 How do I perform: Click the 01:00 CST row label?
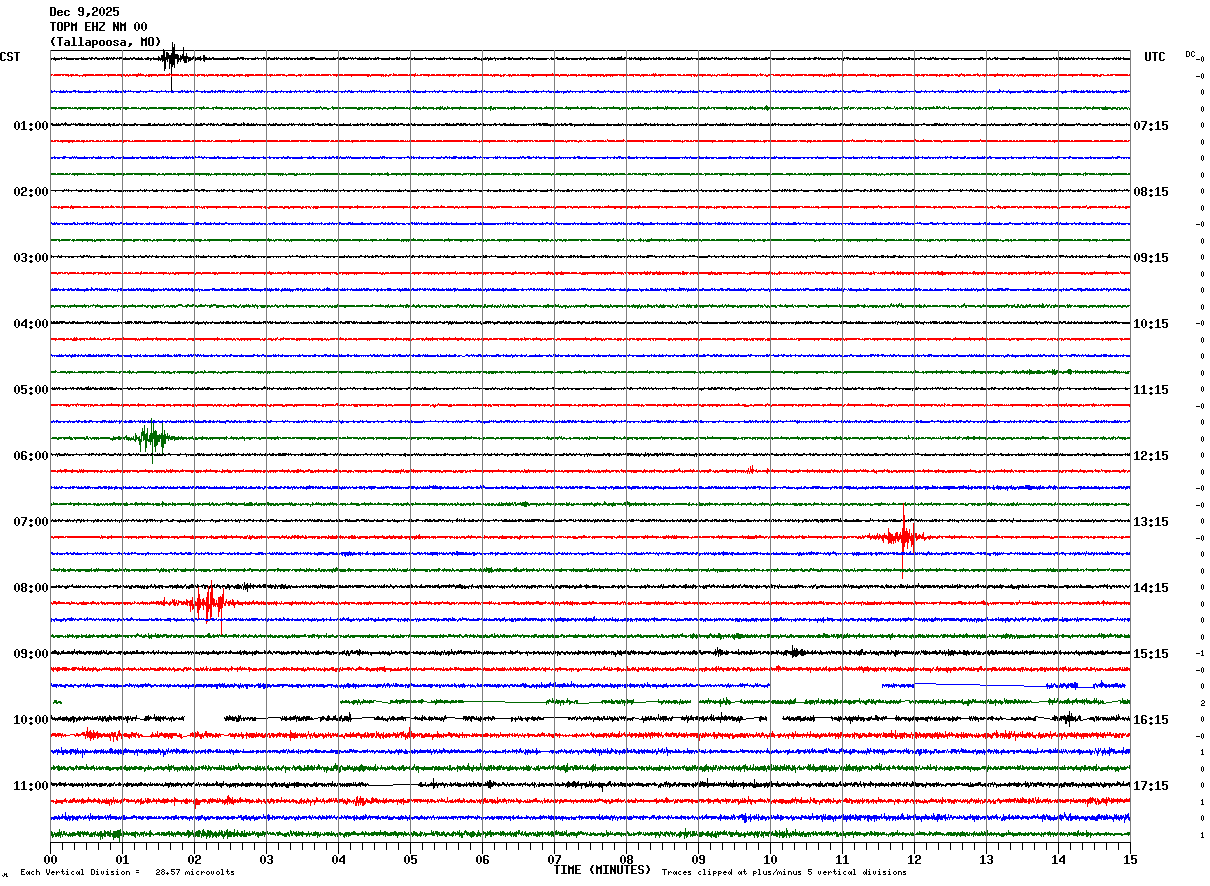31,126
